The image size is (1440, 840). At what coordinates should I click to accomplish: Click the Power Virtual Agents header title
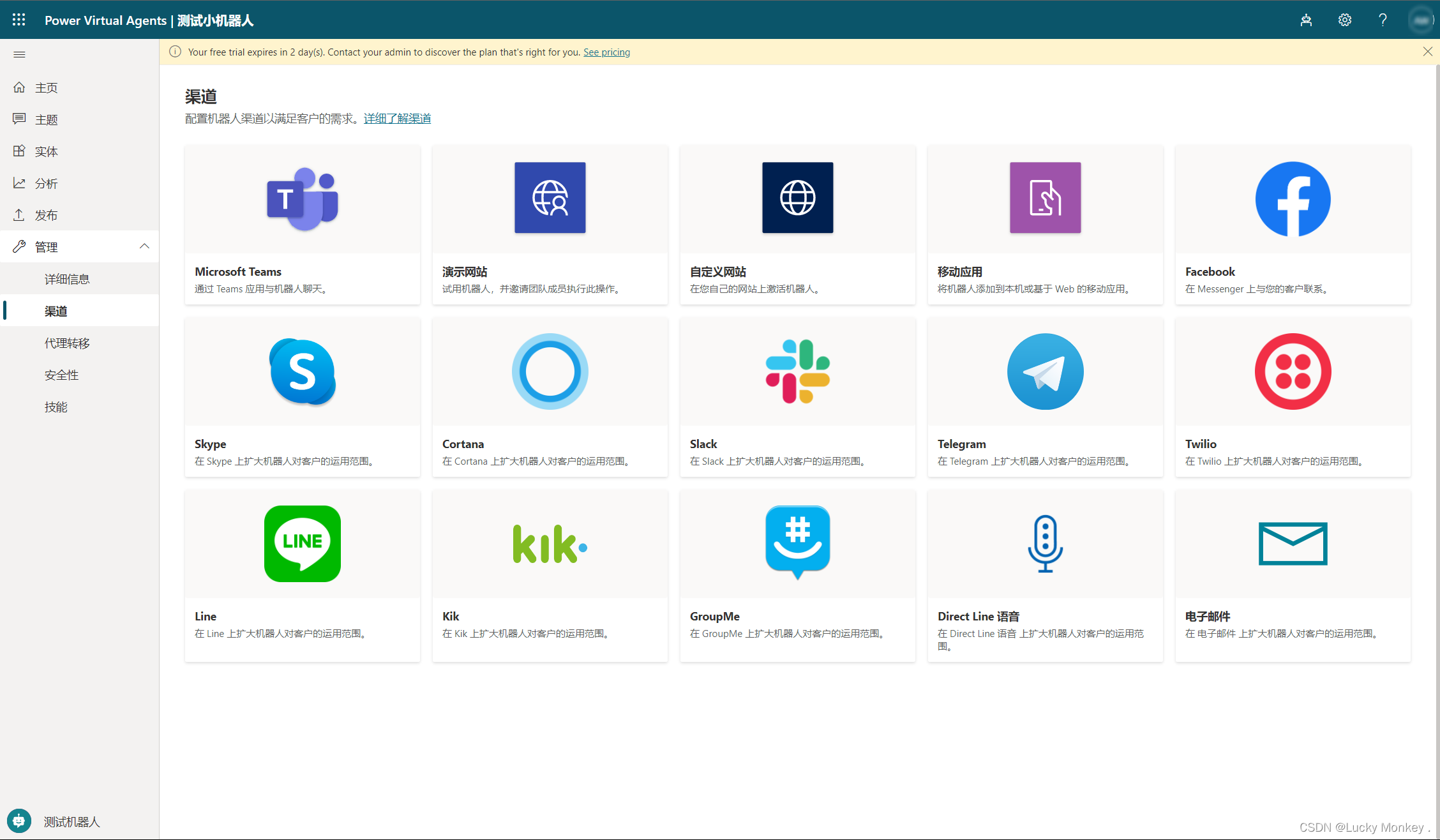(105, 20)
